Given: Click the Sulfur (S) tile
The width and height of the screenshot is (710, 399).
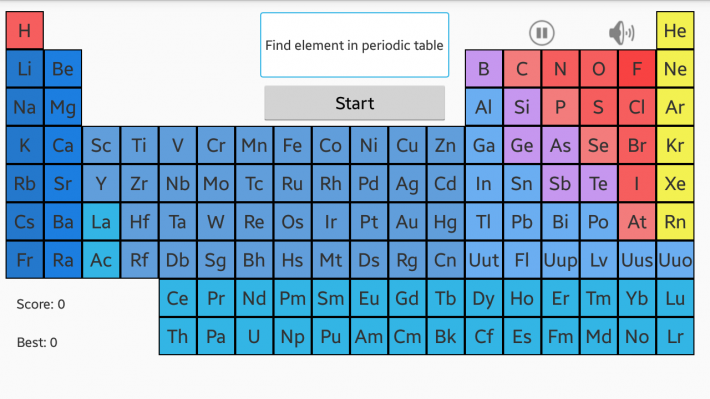Looking at the screenshot, I should point(599,107).
